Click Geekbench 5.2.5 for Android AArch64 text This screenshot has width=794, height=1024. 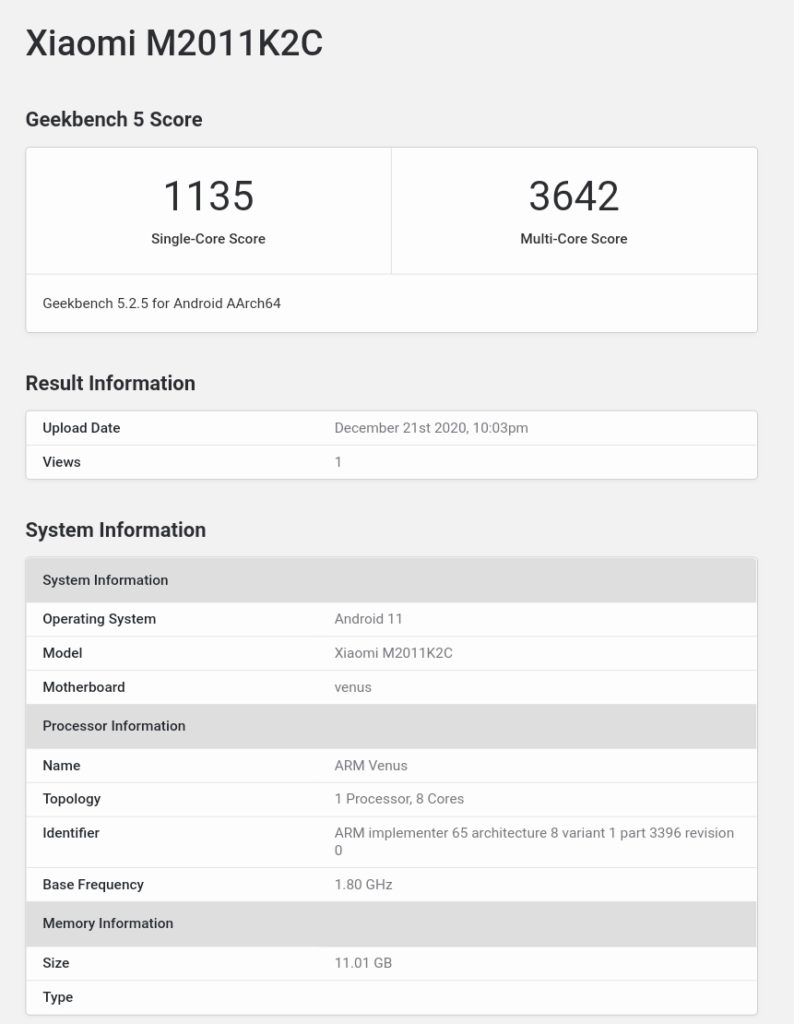tap(161, 303)
